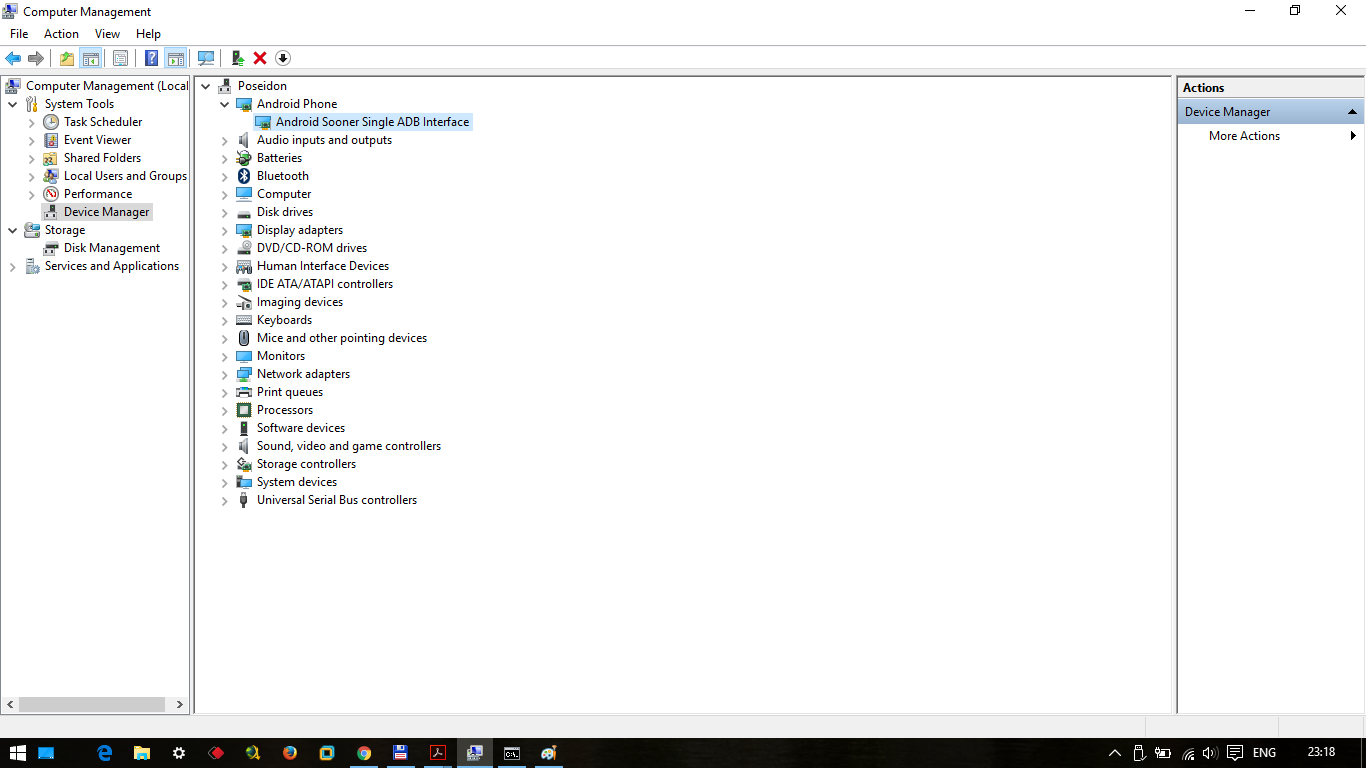1366x768 pixels.
Task: Expand the Network adapters category
Action: coord(225,374)
